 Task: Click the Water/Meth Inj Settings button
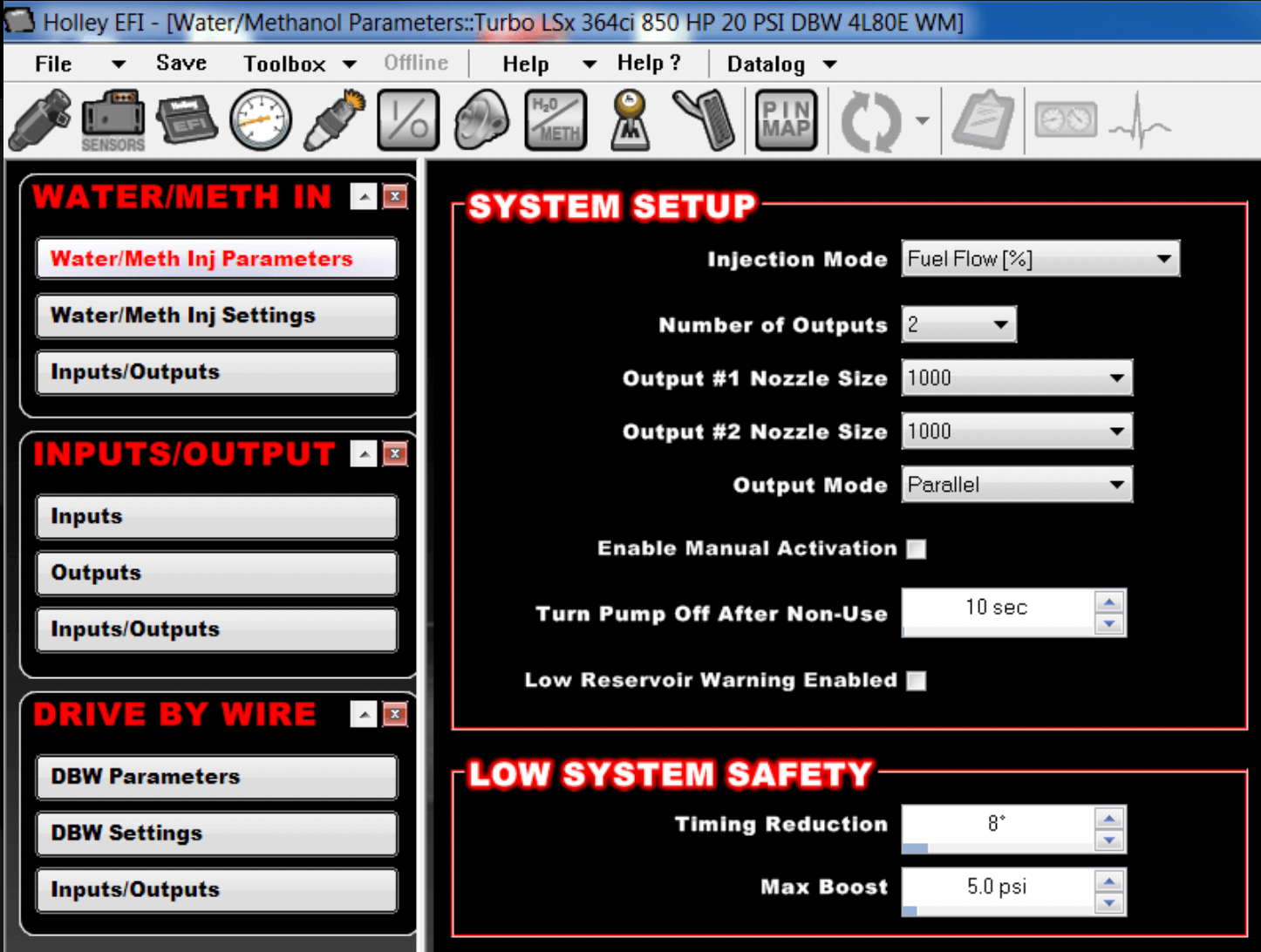point(216,316)
